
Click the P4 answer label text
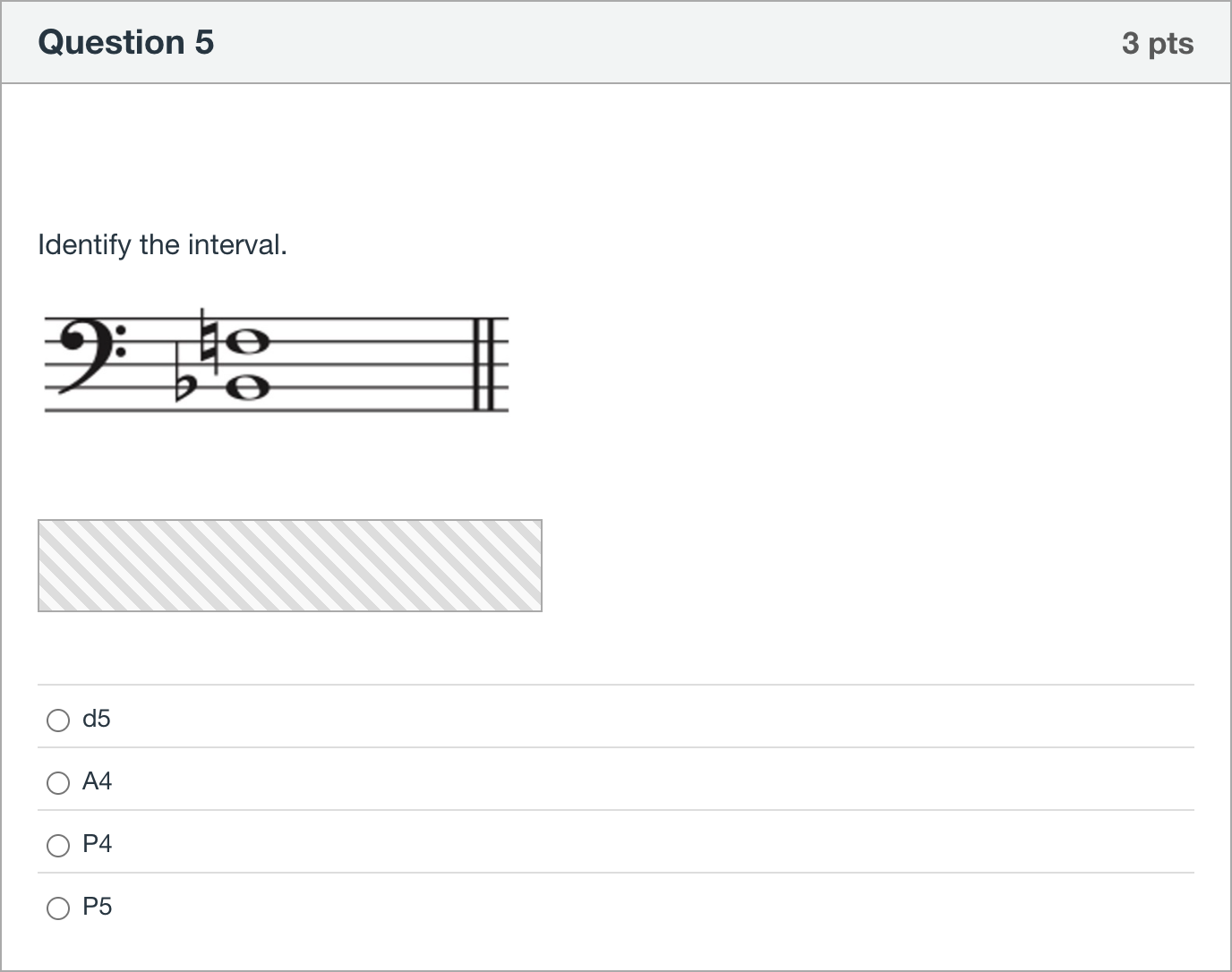97,844
